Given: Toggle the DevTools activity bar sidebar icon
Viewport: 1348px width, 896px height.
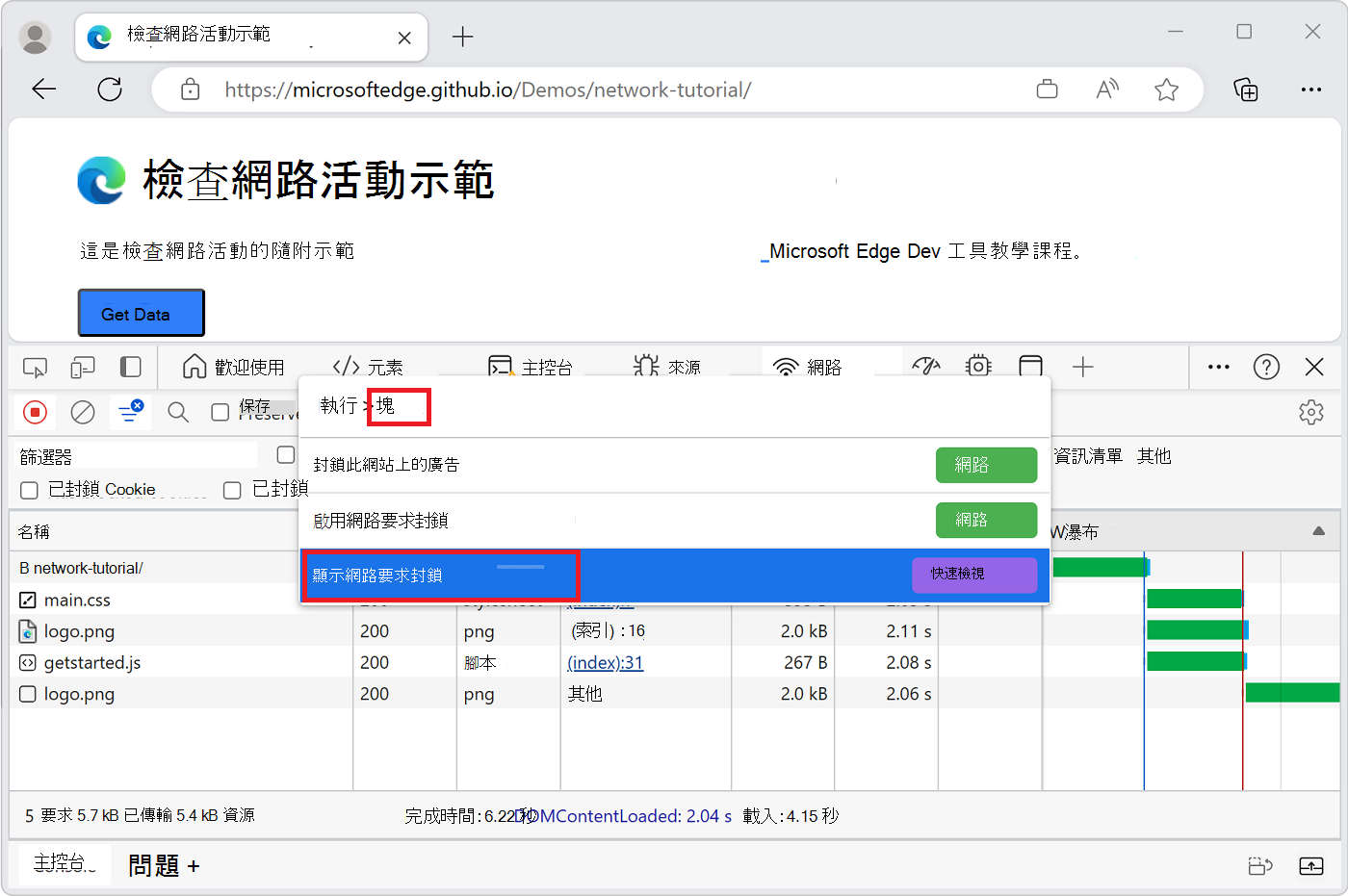Looking at the screenshot, I should (130, 367).
